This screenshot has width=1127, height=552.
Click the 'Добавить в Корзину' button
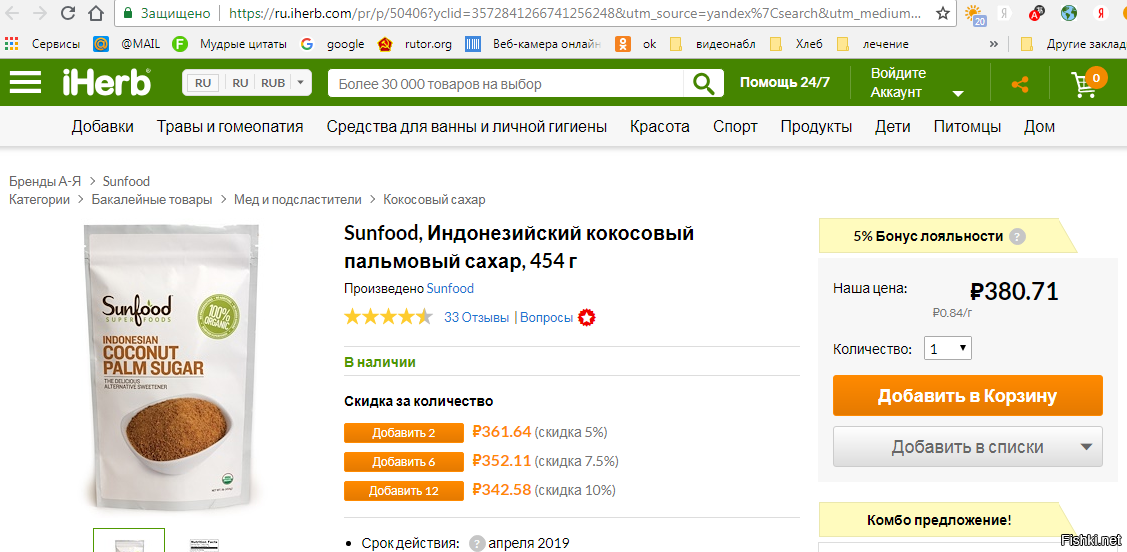coord(967,396)
